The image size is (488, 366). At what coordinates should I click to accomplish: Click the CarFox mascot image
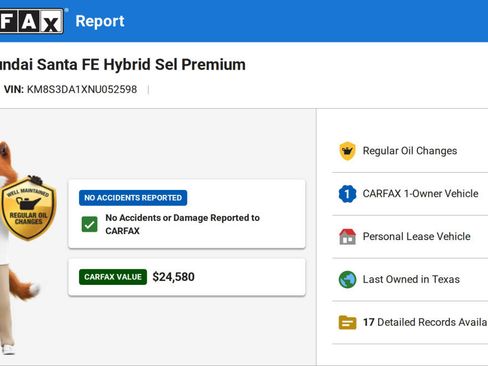pos(20,248)
